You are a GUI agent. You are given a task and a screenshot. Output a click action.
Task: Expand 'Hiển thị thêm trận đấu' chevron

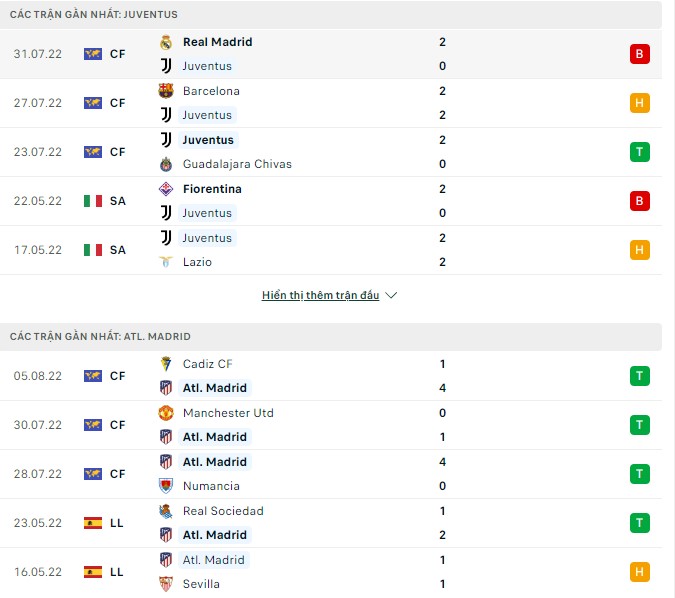pos(391,296)
